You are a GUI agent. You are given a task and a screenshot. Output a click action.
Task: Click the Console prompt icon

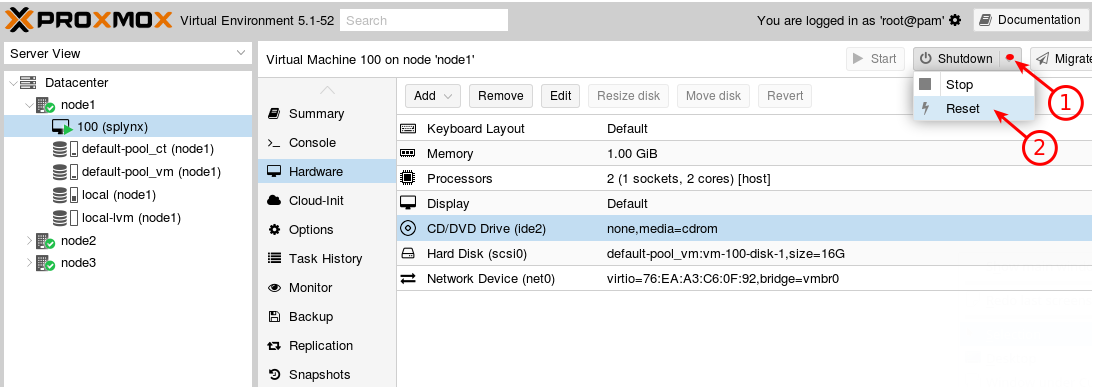(x=274, y=142)
